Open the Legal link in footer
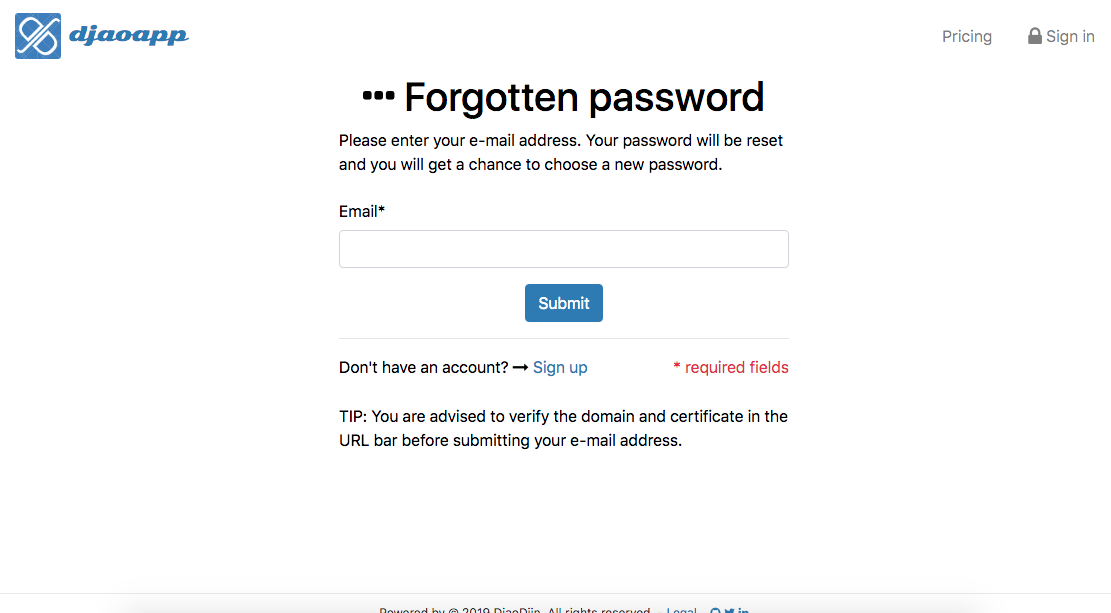 (681, 609)
